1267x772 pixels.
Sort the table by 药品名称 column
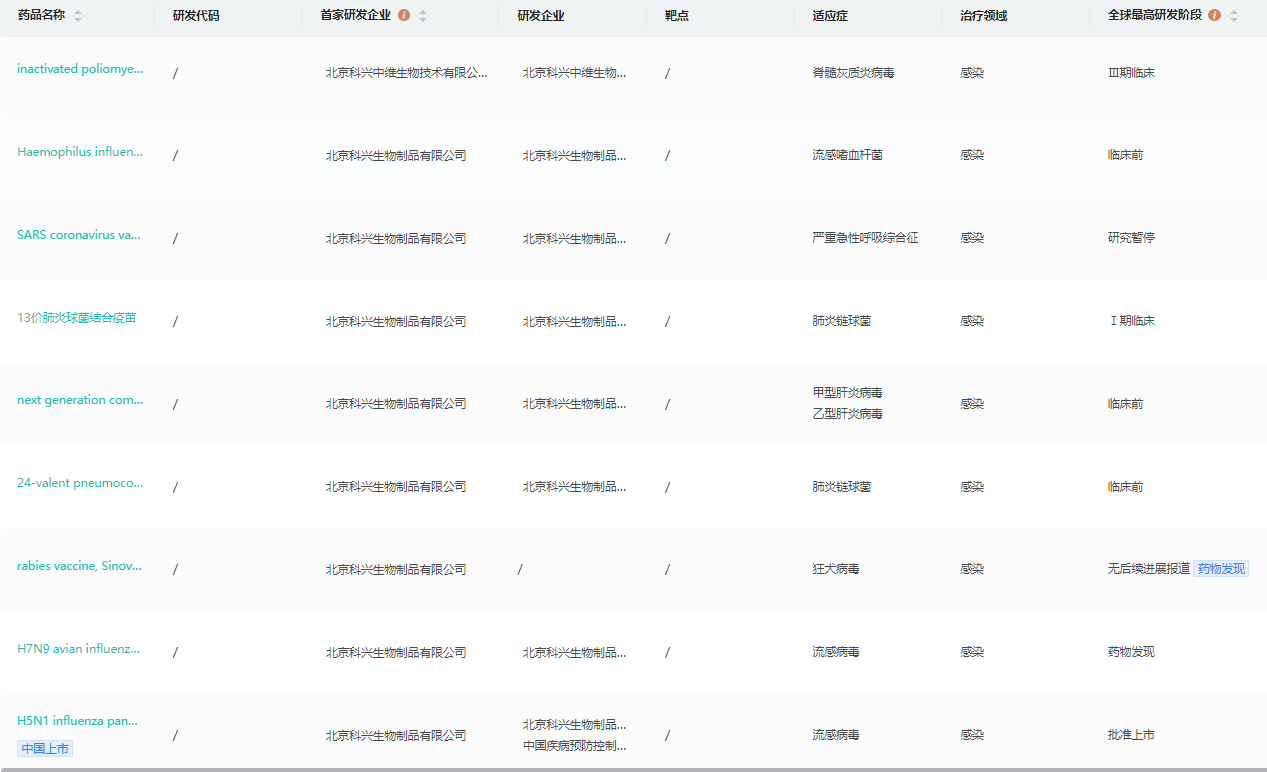pos(78,16)
